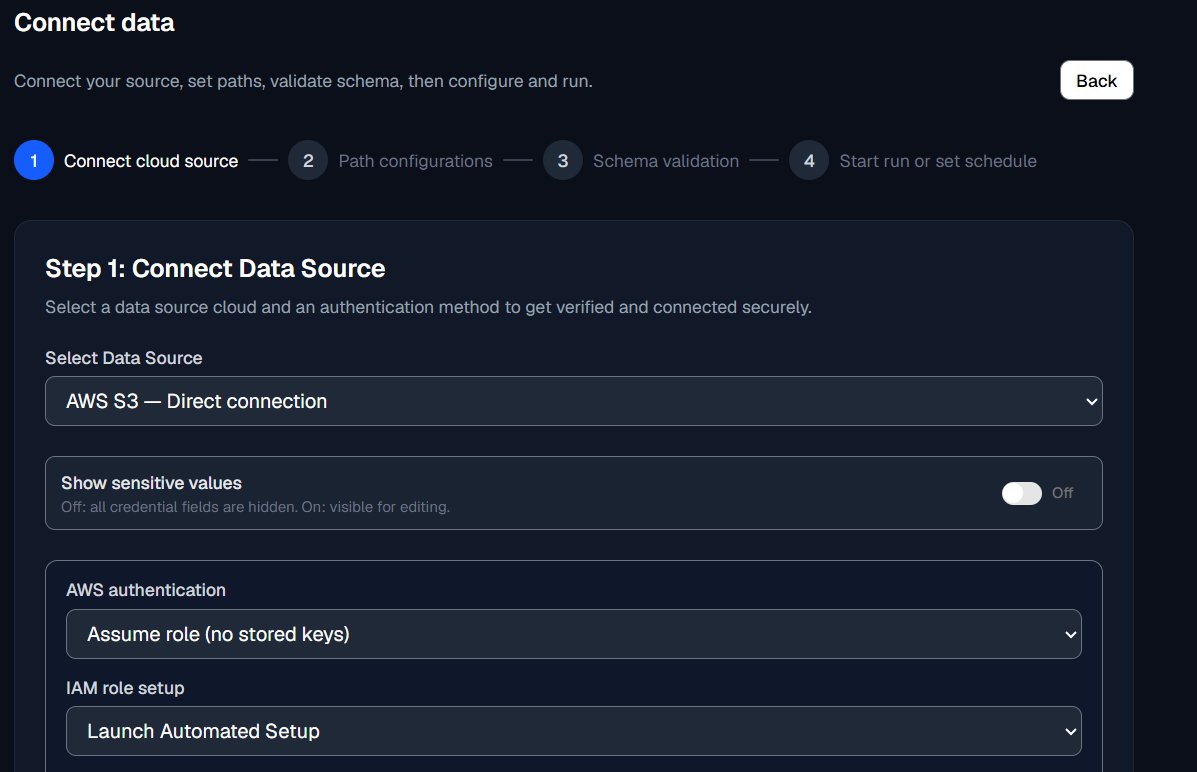Click the 'Show sensitive values' label

click(x=151, y=483)
